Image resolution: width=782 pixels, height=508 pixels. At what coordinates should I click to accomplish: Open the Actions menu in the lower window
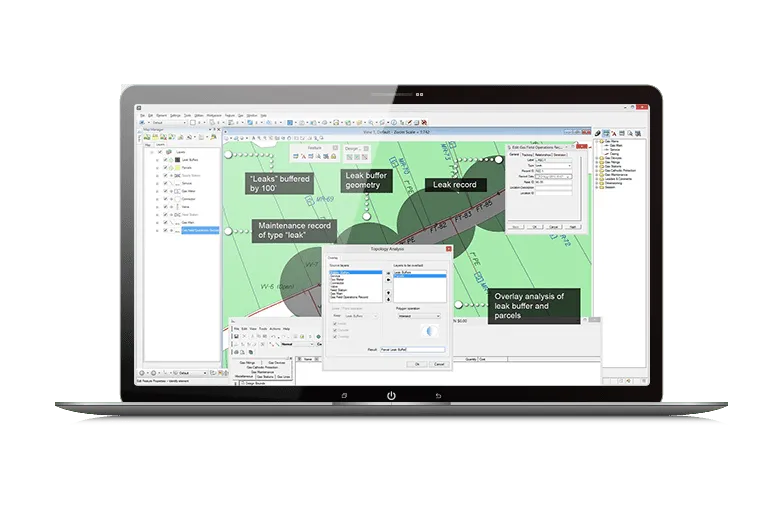coord(275,329)
